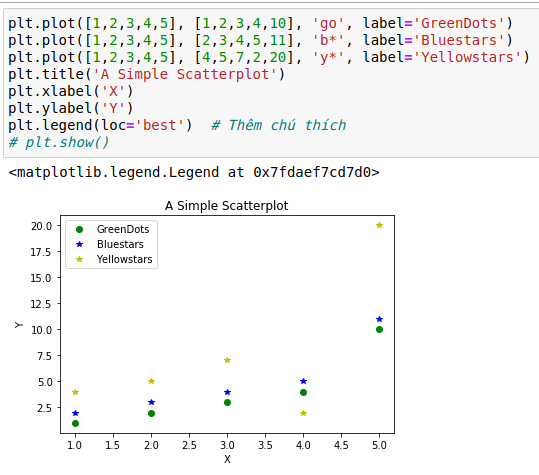Click the GreenDots legend label

[x=123, y=229]
